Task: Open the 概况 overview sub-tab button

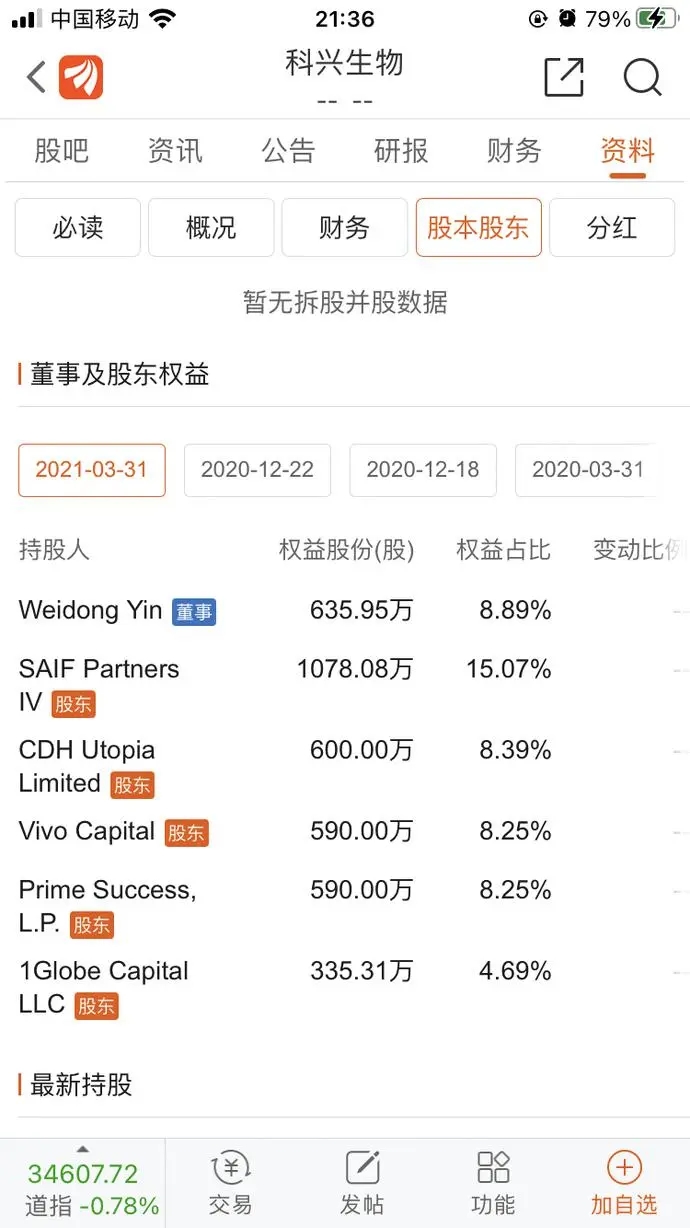Action: (x=211, y=228)
